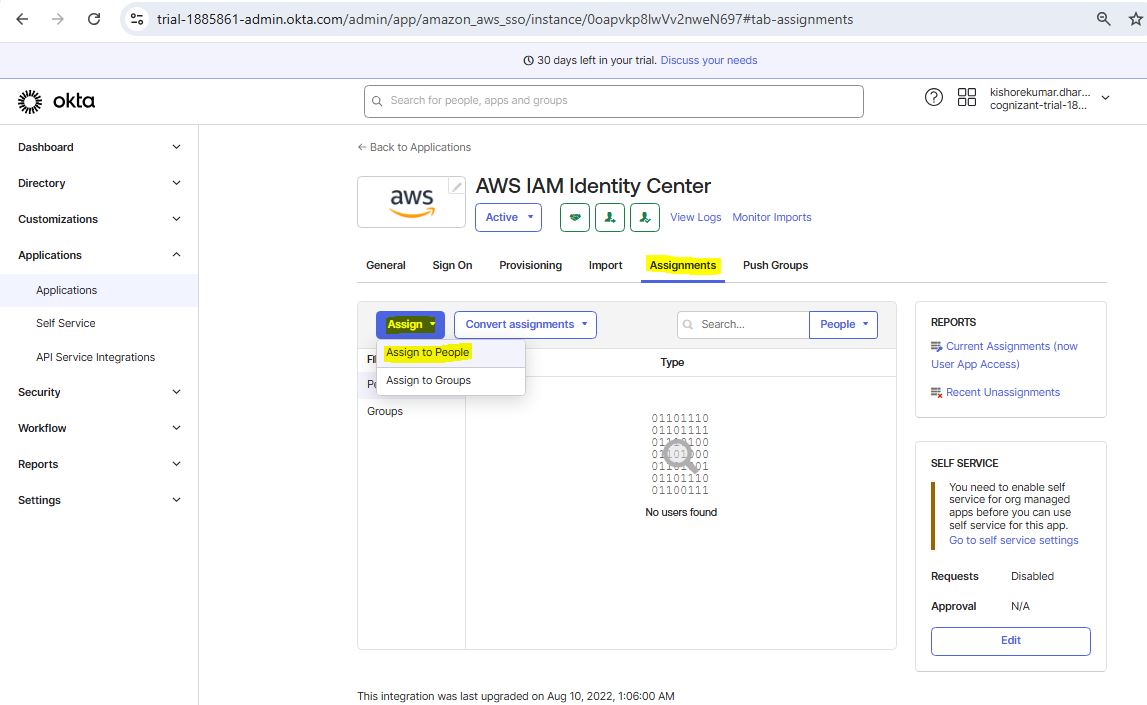Expand the Security sidebar section

coord(99,392)
